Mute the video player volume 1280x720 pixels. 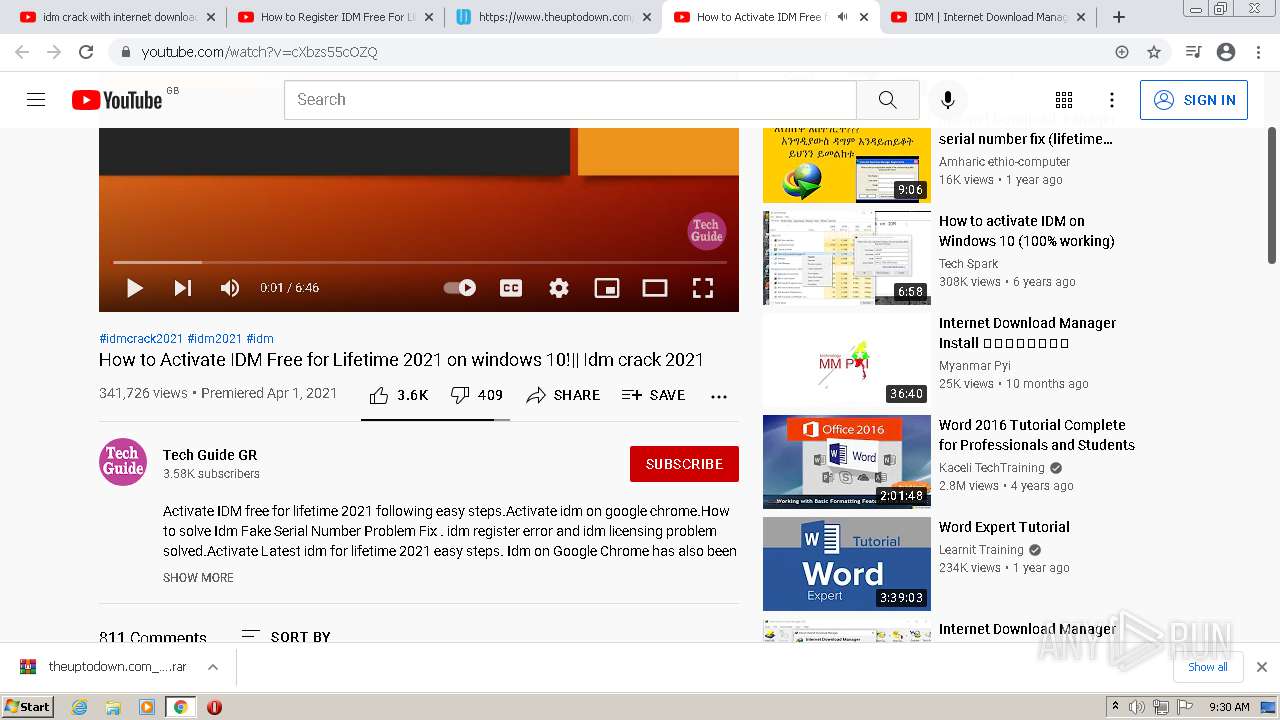coord(230,288)
